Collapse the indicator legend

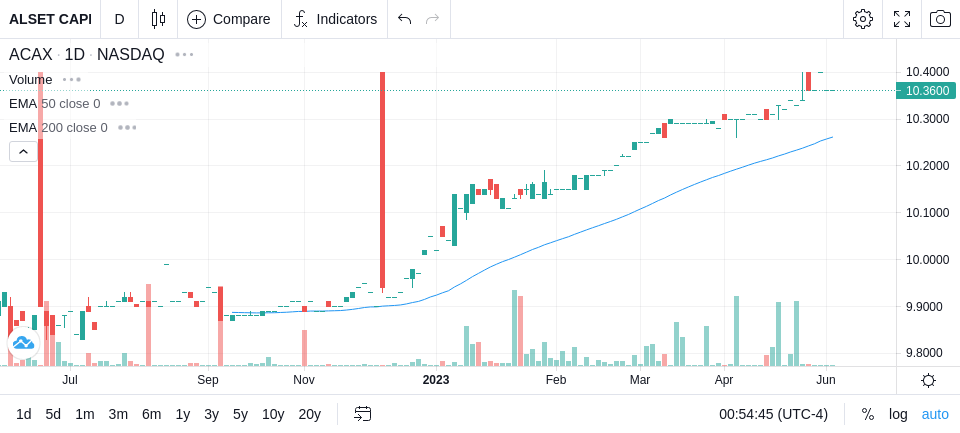pos(23,151)
